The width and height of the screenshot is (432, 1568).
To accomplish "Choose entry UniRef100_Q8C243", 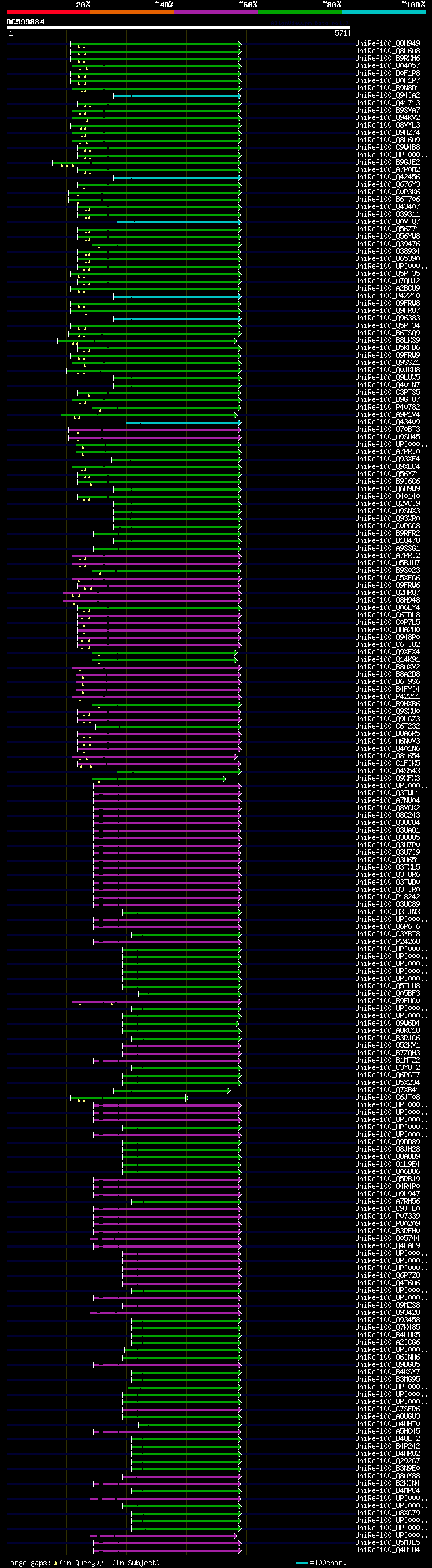I will click(x=387, y=816).
